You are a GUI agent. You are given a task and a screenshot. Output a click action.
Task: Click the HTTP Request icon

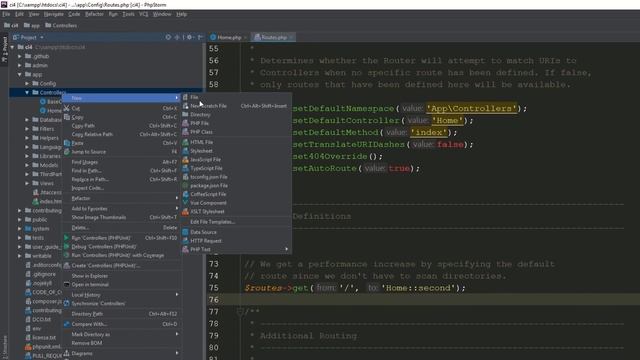[x=185, y=241]
